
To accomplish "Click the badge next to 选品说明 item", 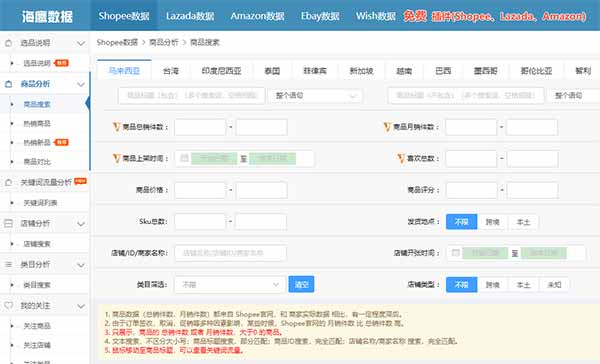I will point(61,63).
